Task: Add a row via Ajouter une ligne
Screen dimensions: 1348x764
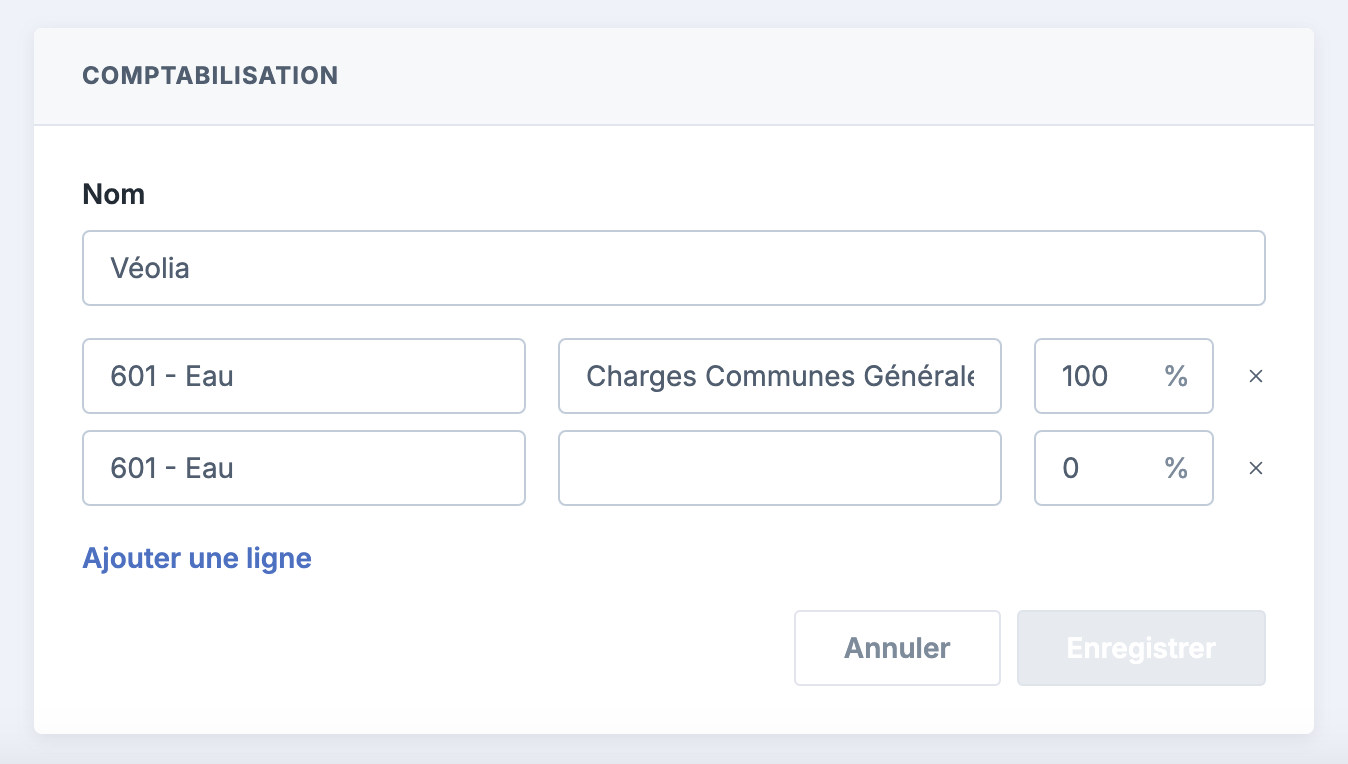Action: (x=197, y=558)
